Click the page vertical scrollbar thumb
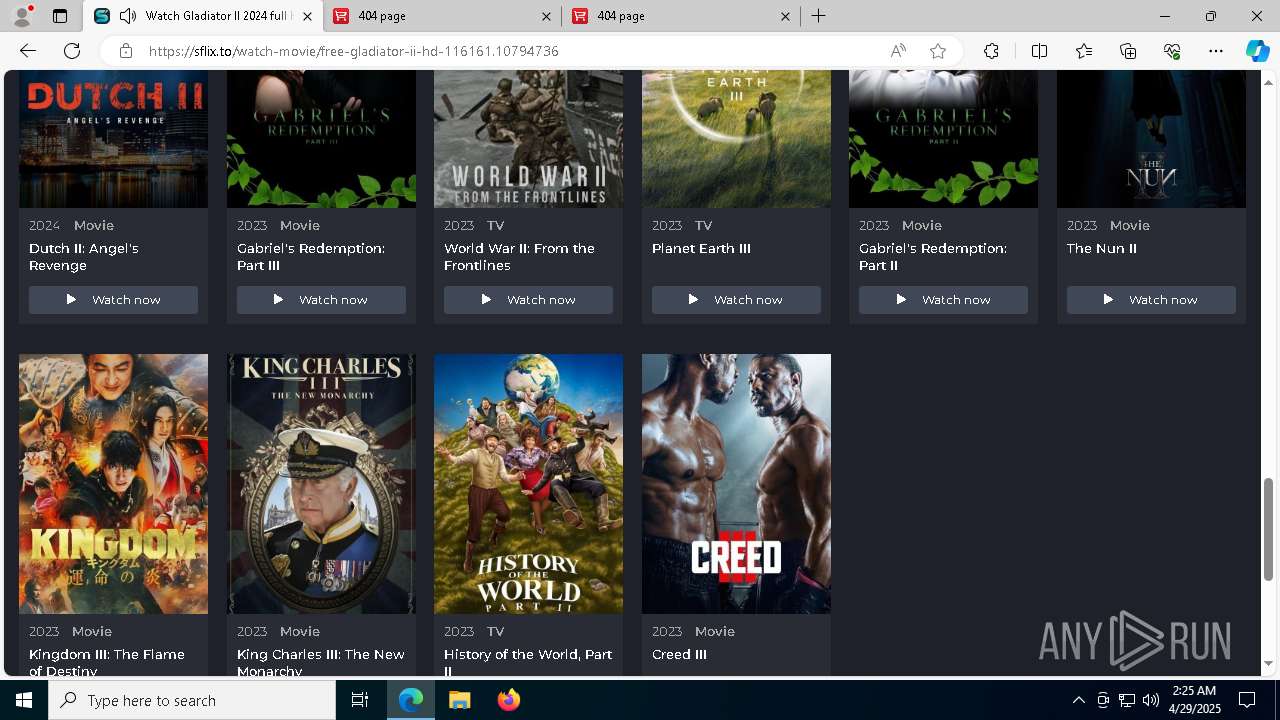Screen dimensions: 1280x720 tap(1269, 530)
